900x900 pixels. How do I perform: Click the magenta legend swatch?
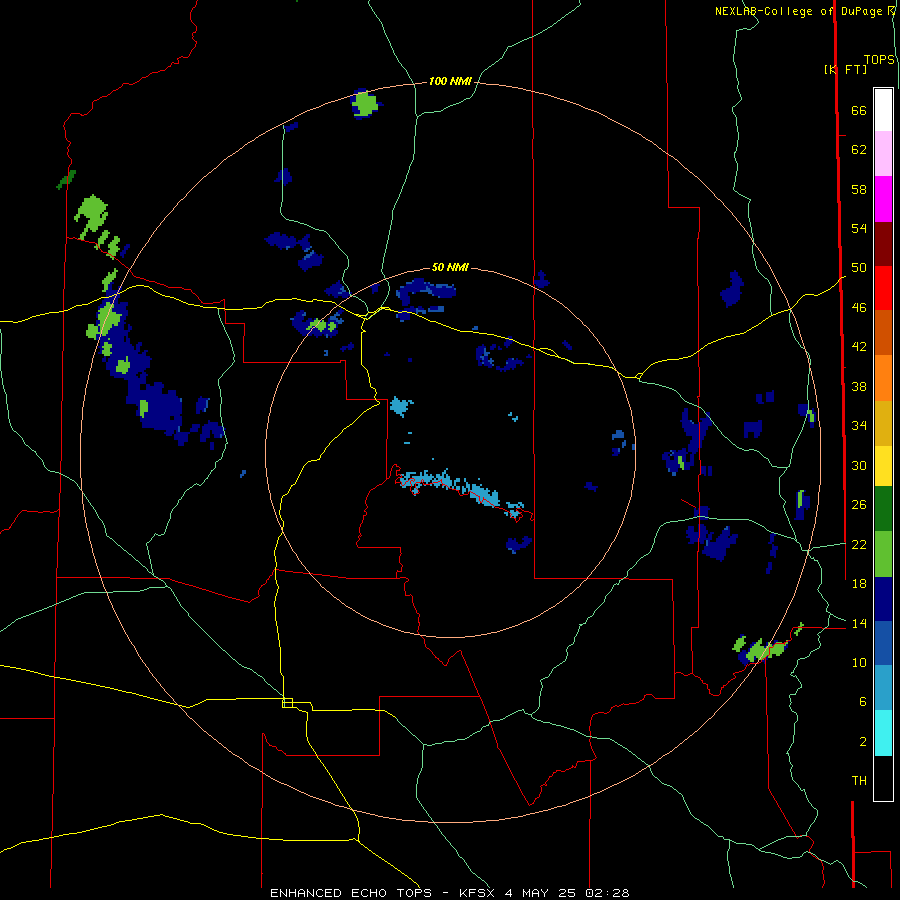pyautogui.click(x=883, y=199)
